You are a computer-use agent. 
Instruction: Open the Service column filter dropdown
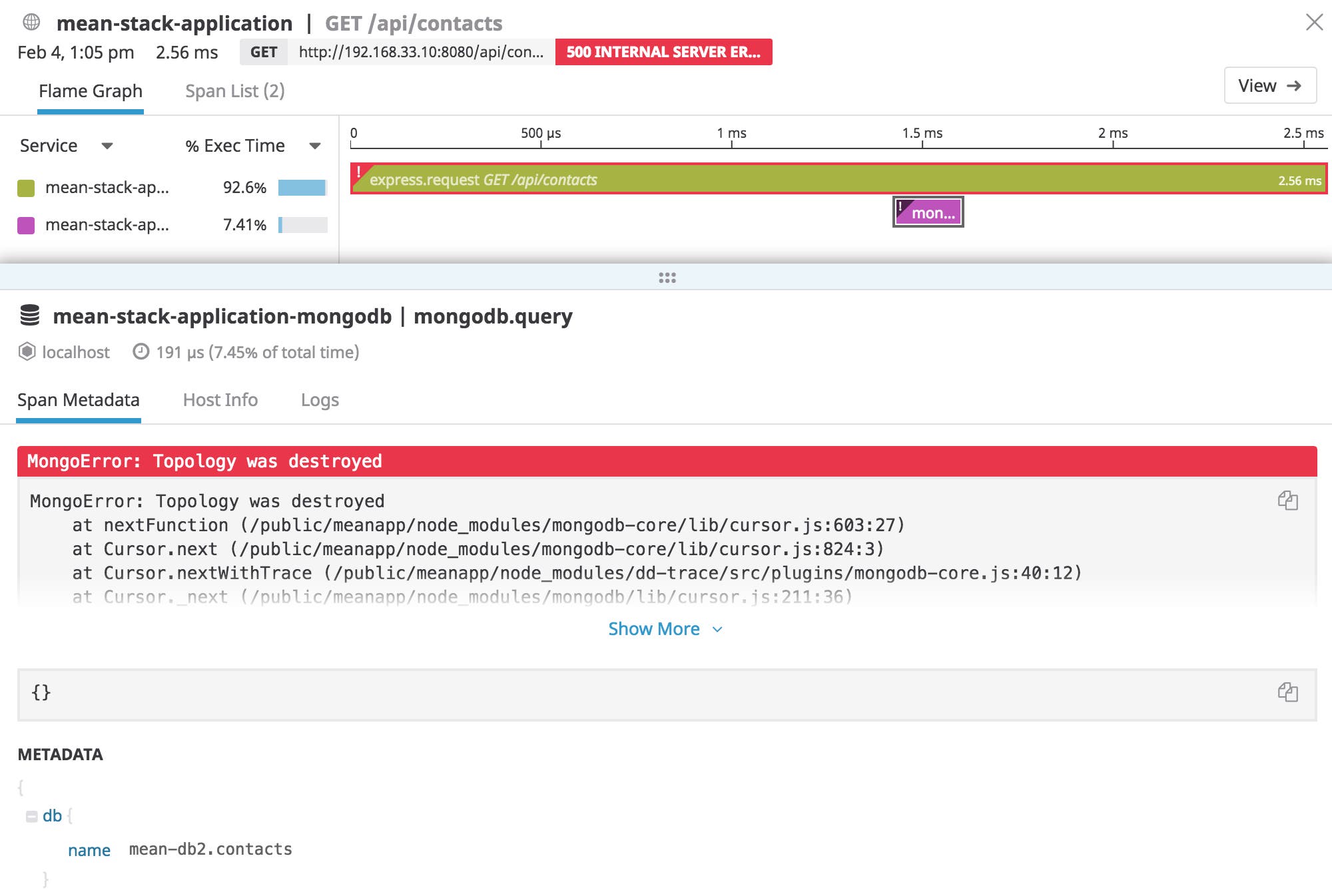tap(109, 146)
